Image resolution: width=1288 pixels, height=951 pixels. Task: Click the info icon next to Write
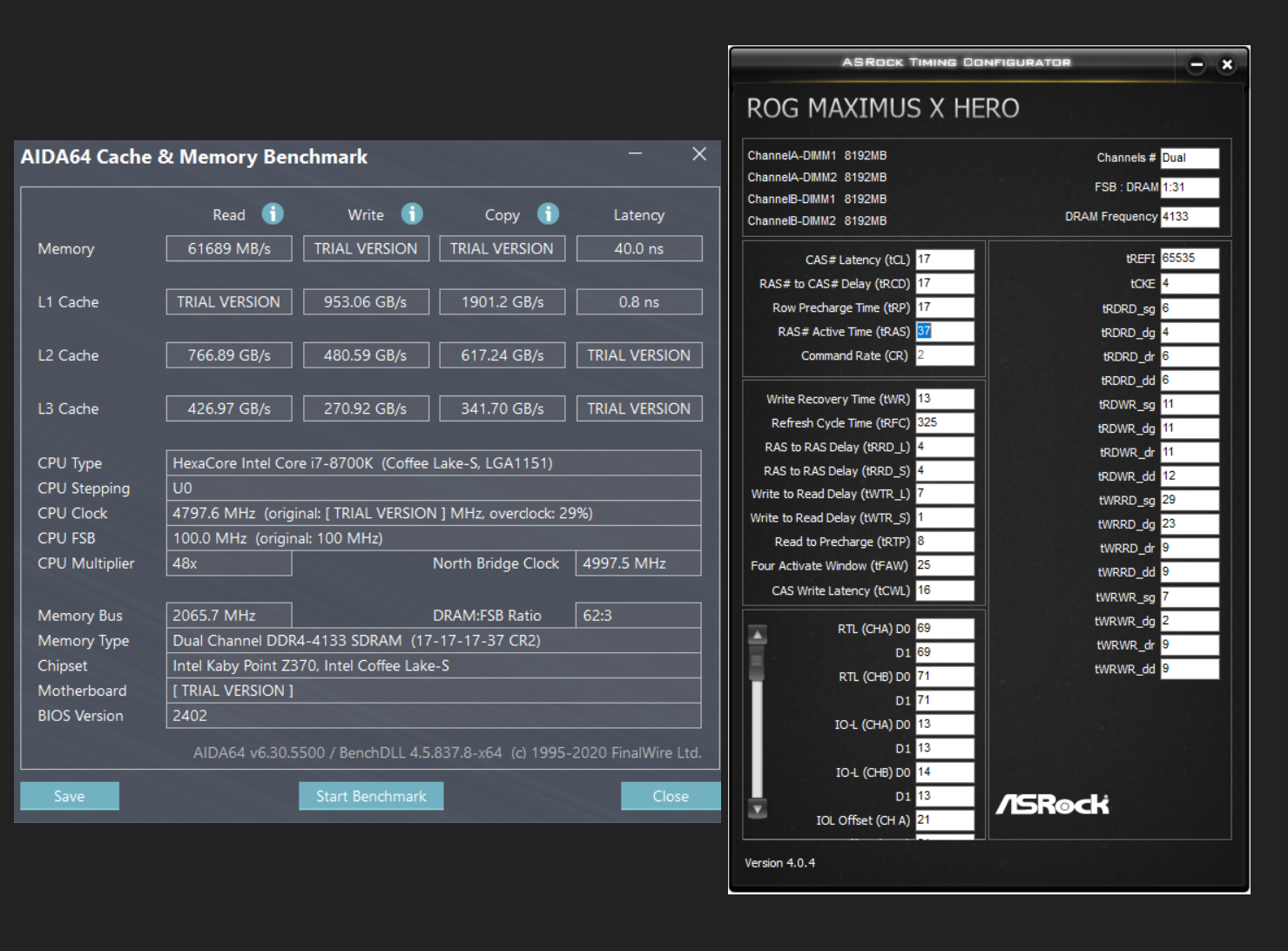click(x=412, y=213)
